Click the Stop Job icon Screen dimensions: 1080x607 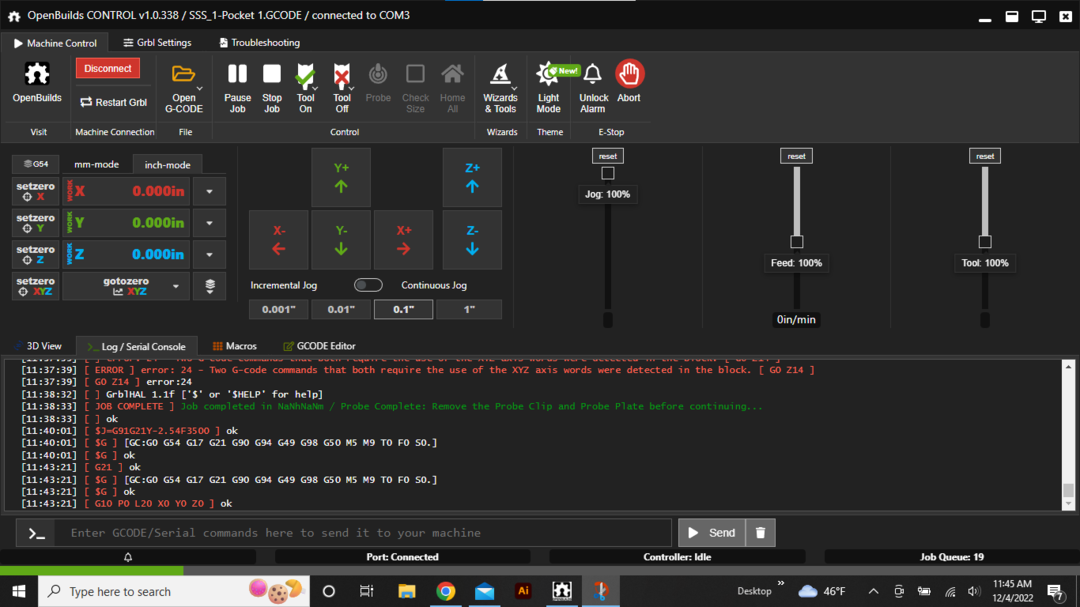pyautogui.click(x=271, y=75)
